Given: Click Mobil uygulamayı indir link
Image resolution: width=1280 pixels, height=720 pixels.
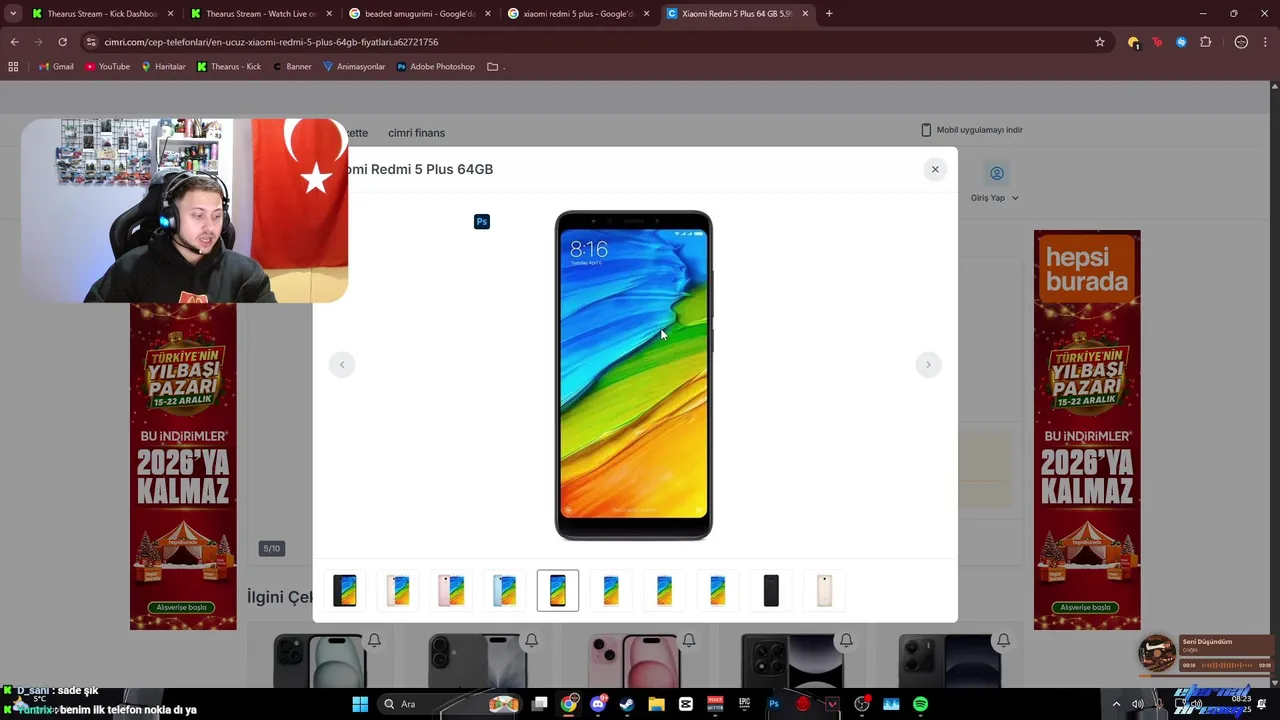Looking at the screenshot, I should pyautogui.click(x=971, y=130).
